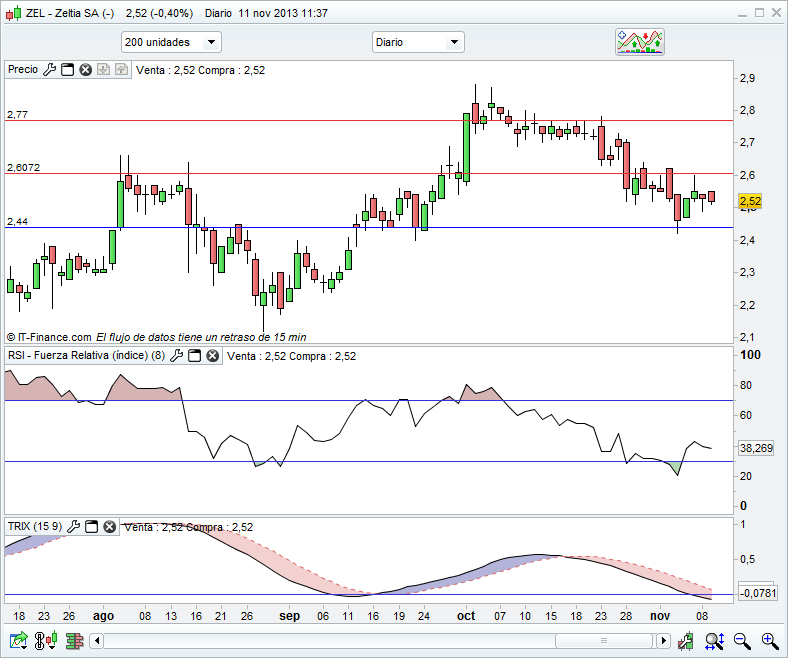The width and height of the screenshot is (788, 658).
Task: Remove the RSI indicator panel
Action: click(212, 356)
